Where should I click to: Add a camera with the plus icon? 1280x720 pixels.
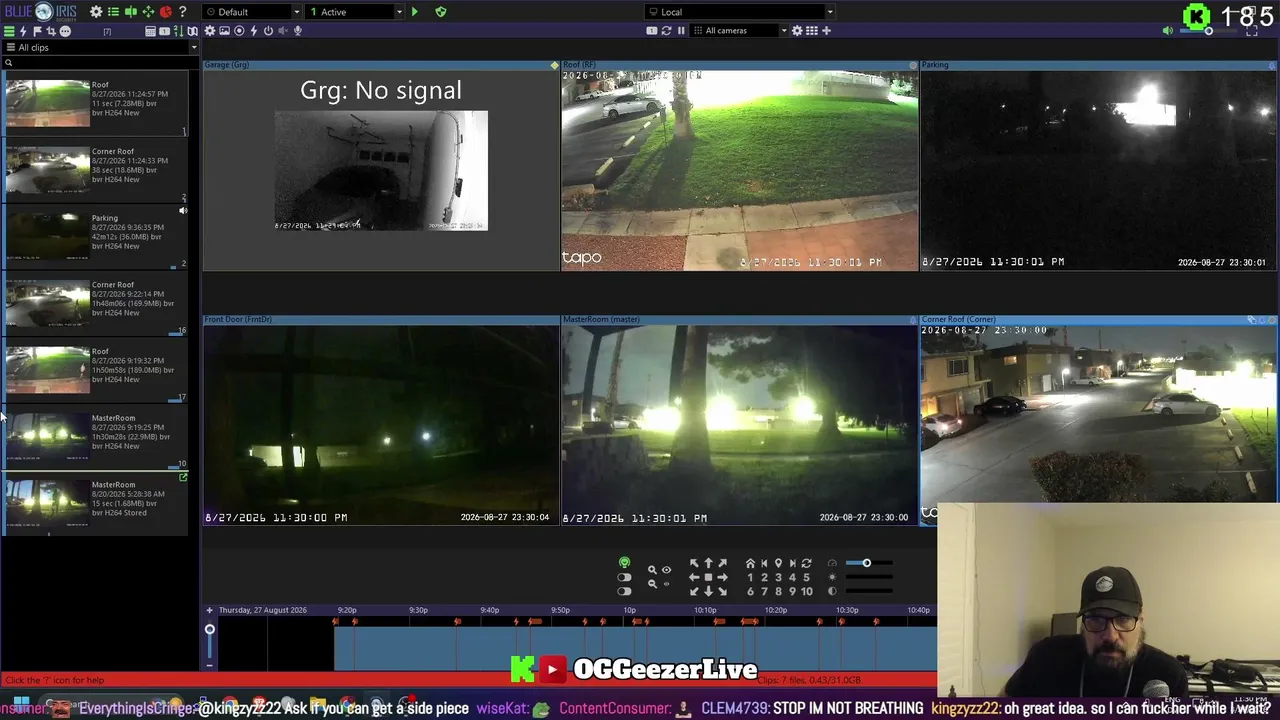826,31
